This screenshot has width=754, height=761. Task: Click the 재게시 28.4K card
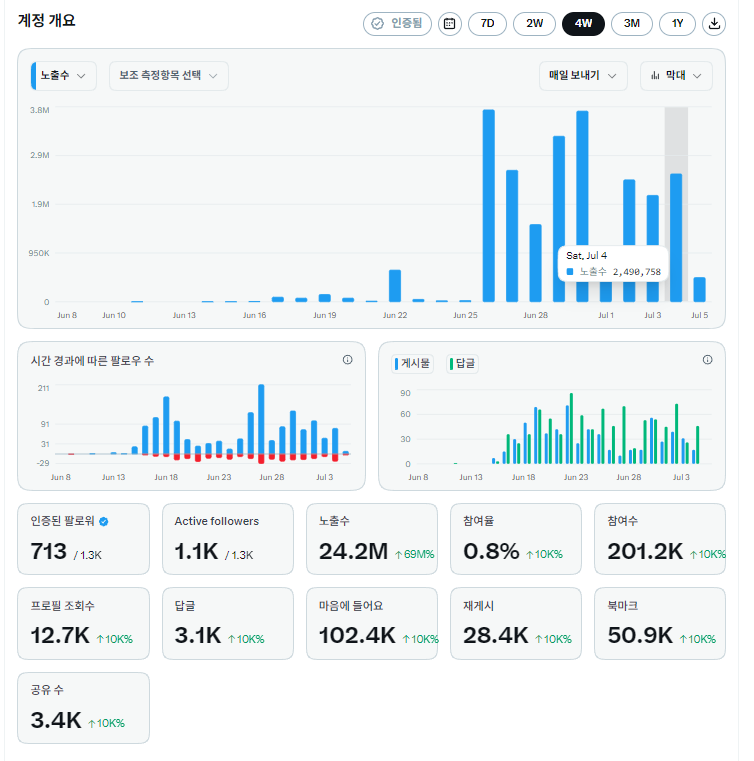click(x=516, y=624)
